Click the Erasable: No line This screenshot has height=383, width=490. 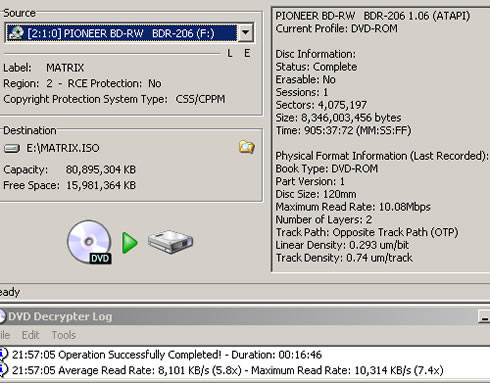pos(305,79)
